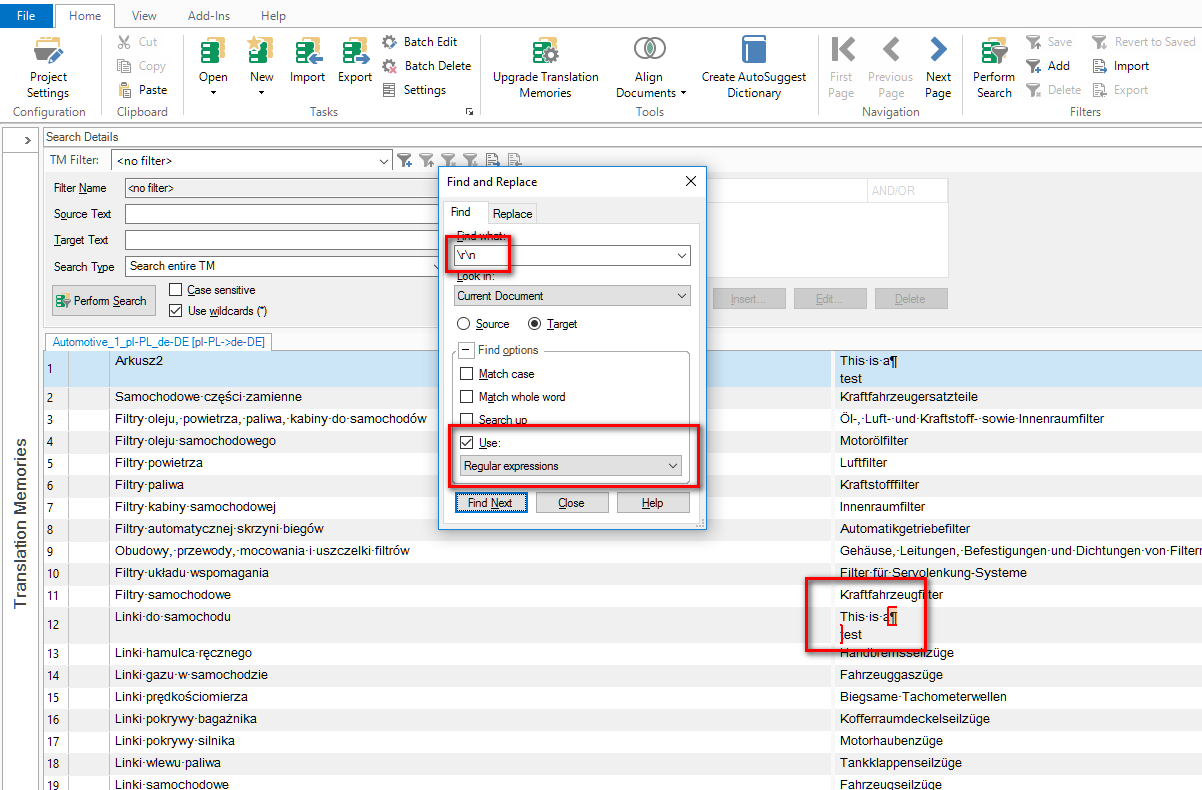Click the Create AutoSuggest Dictionary icon
The image size is (1202, 790).
[754, 51]
